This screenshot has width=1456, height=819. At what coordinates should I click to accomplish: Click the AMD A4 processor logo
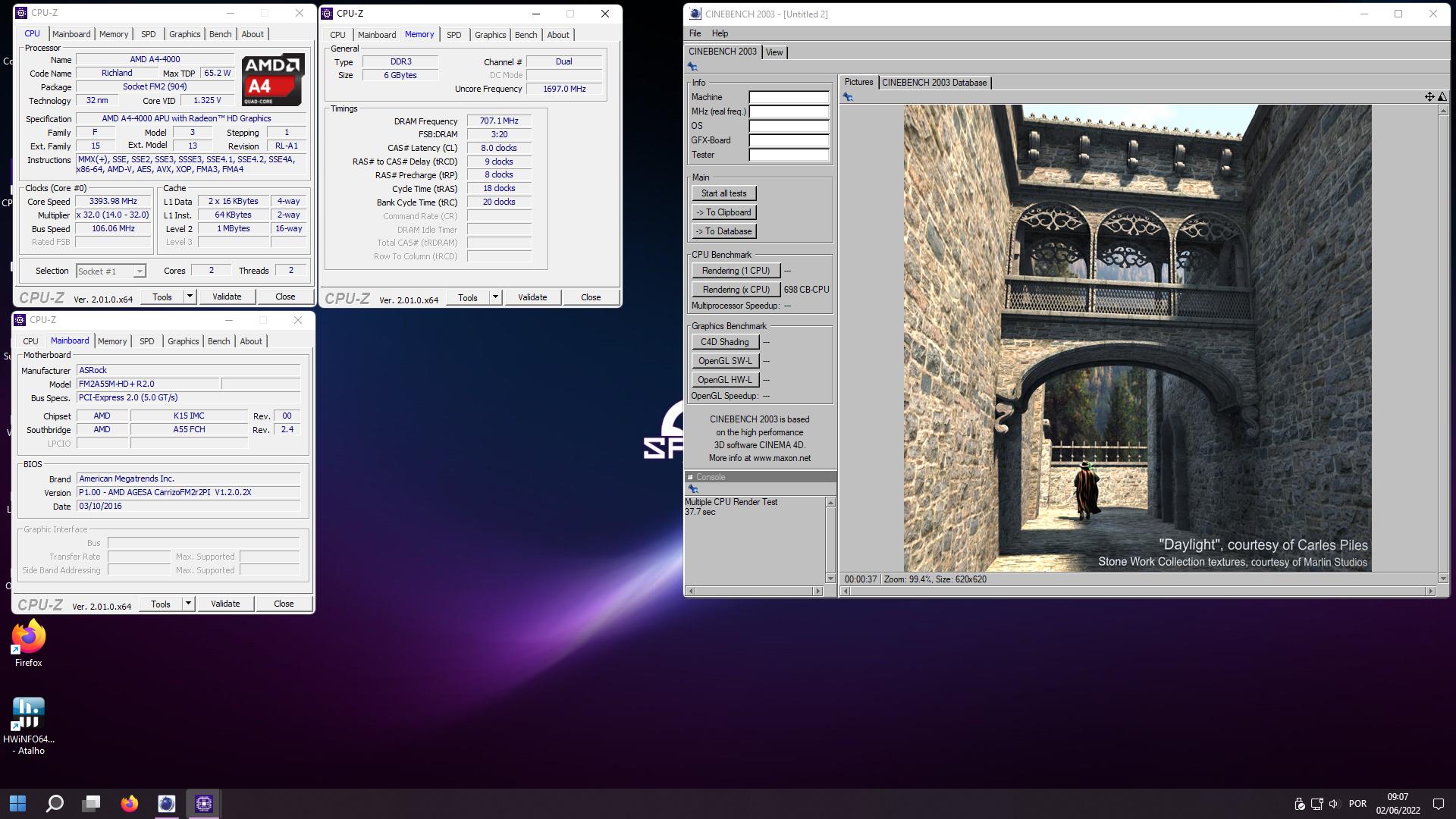click(273, 80)
